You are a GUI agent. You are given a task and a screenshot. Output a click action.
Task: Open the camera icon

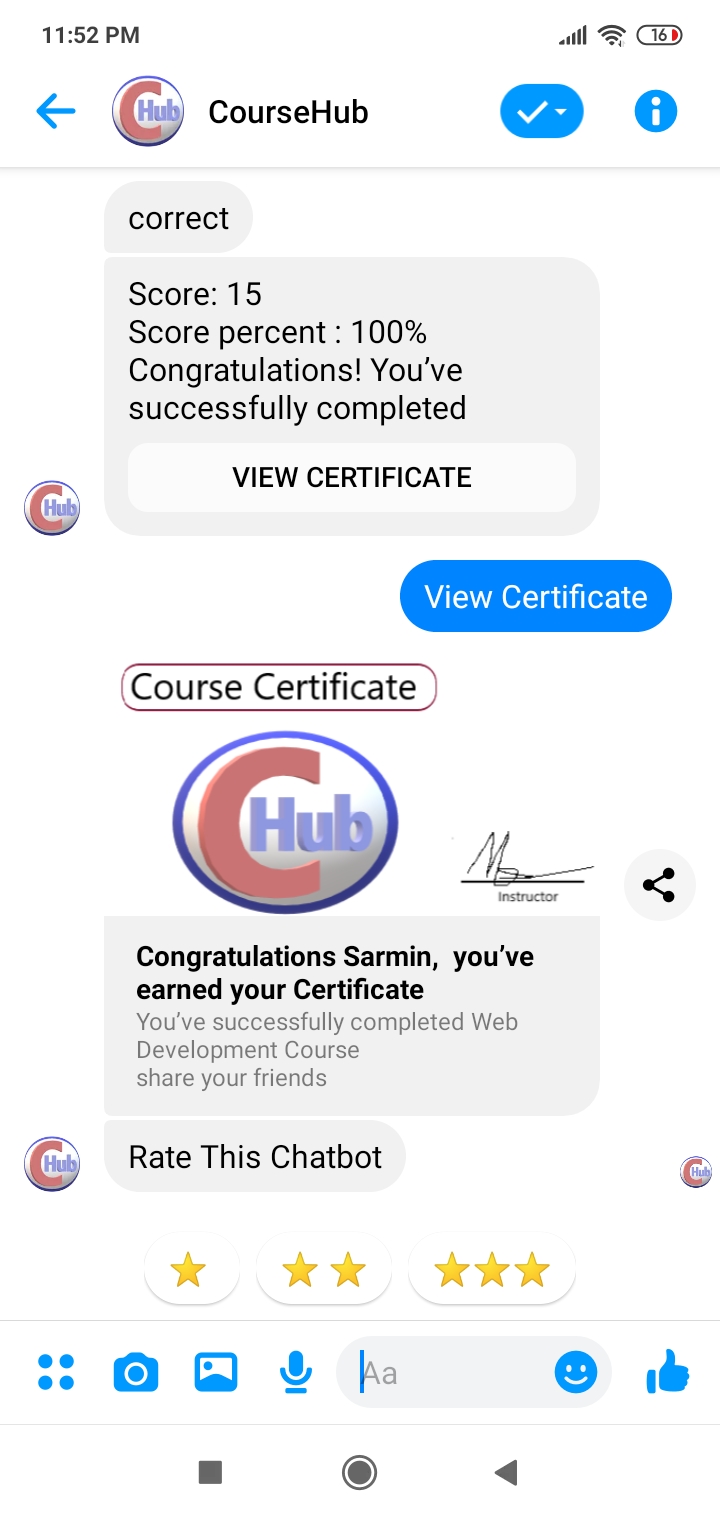point(136,1372)
